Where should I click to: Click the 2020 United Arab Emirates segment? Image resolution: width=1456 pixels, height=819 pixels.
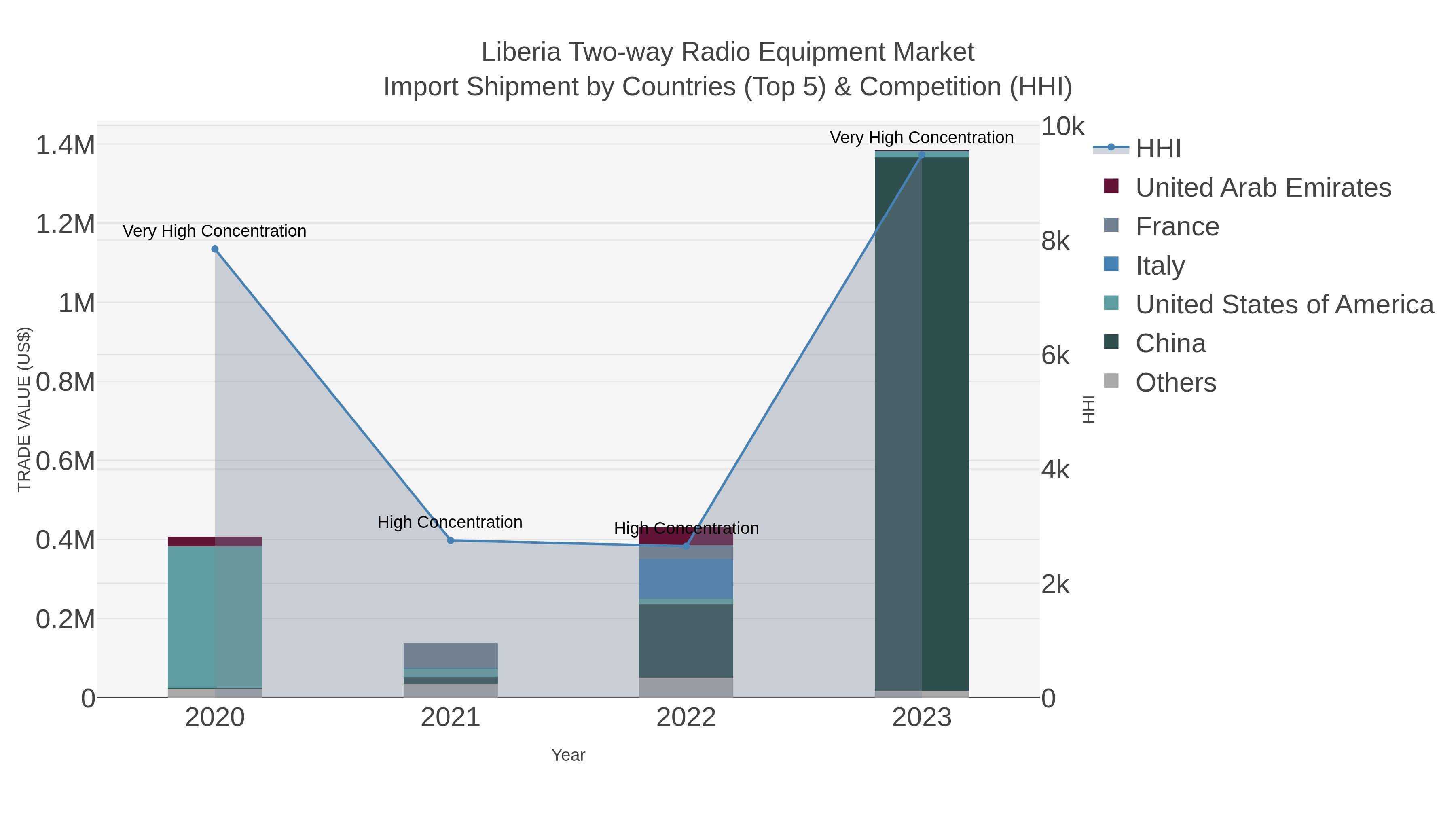(215, 542)
